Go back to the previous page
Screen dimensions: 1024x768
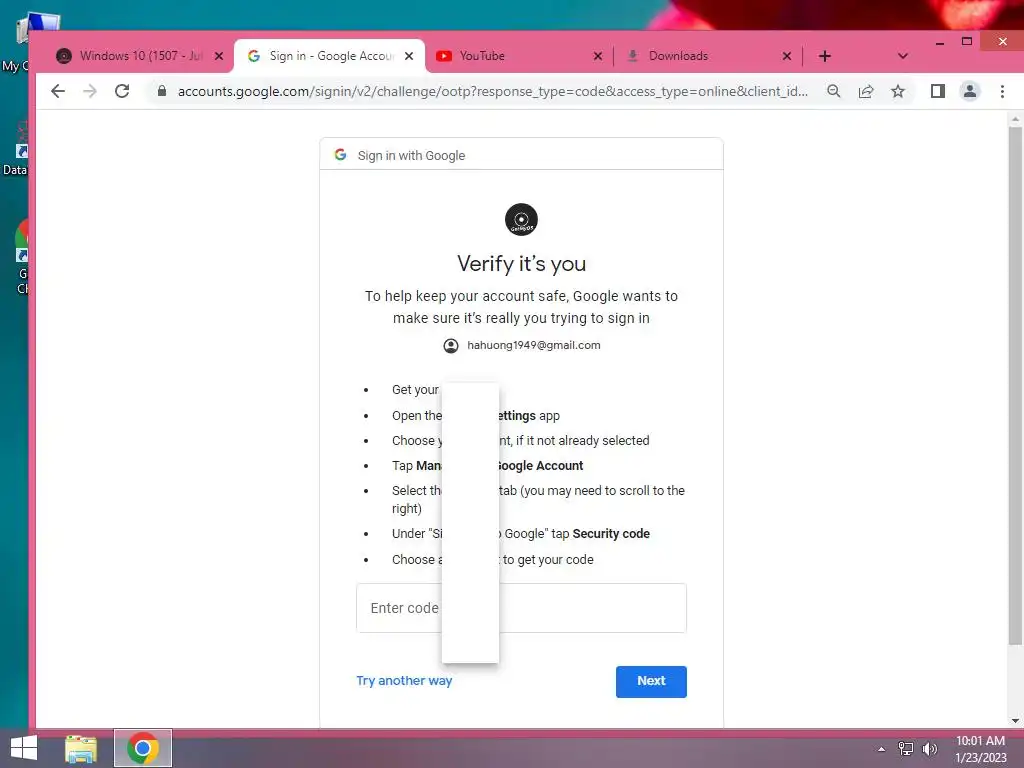(x=58, y=91)
